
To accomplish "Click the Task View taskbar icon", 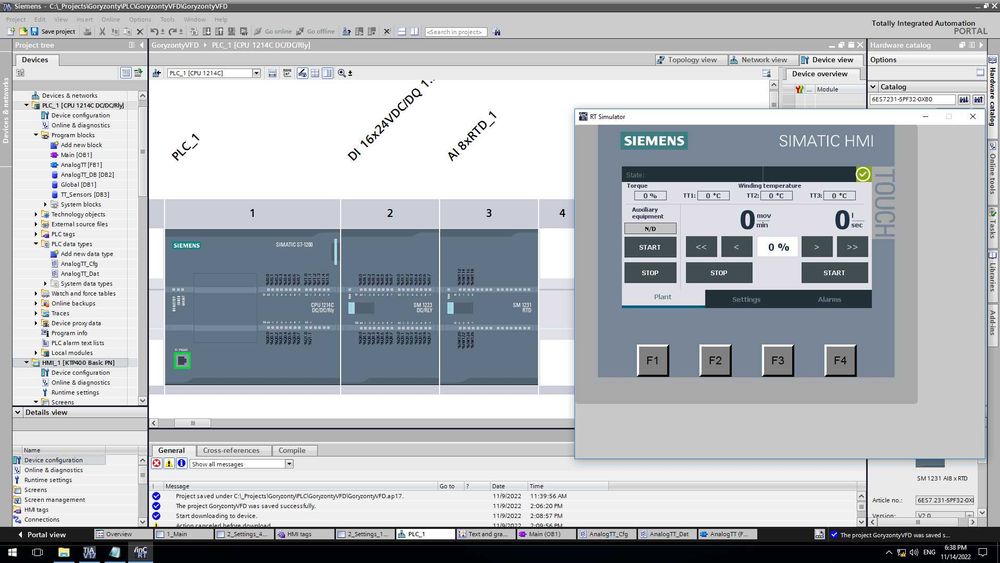I will (x=38, y=552).
